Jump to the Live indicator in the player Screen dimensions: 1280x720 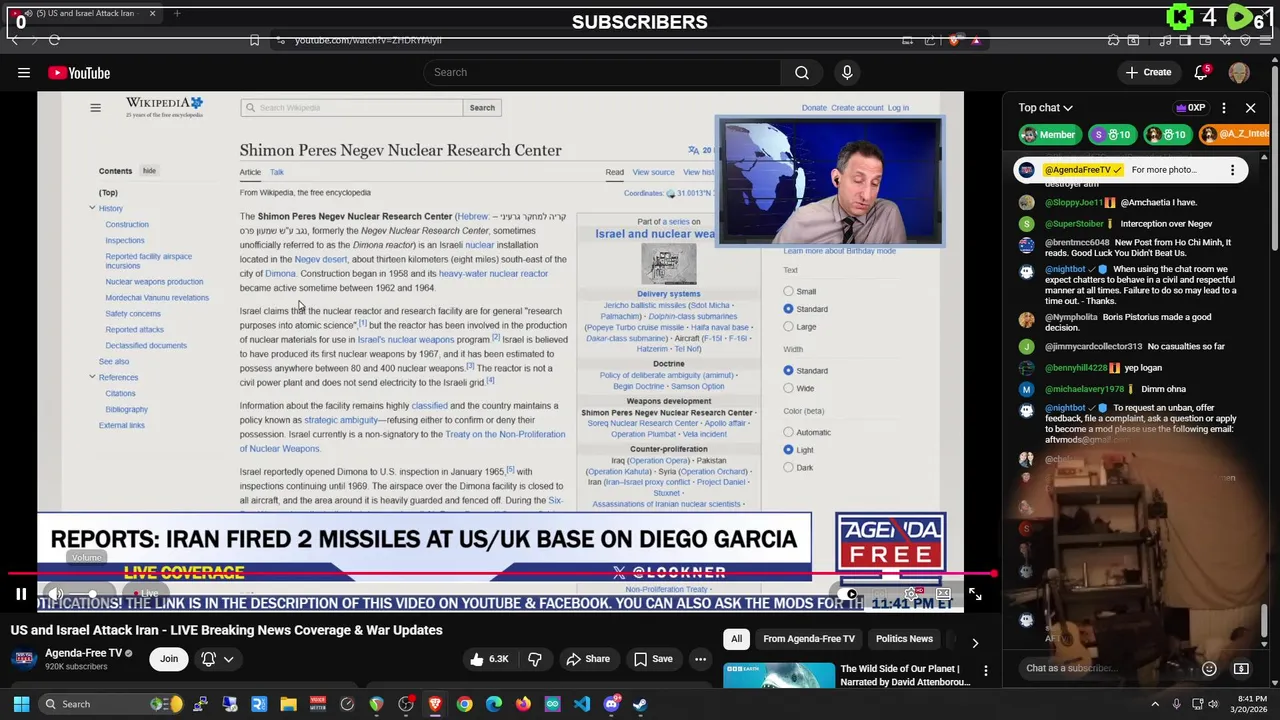point(147,594)
